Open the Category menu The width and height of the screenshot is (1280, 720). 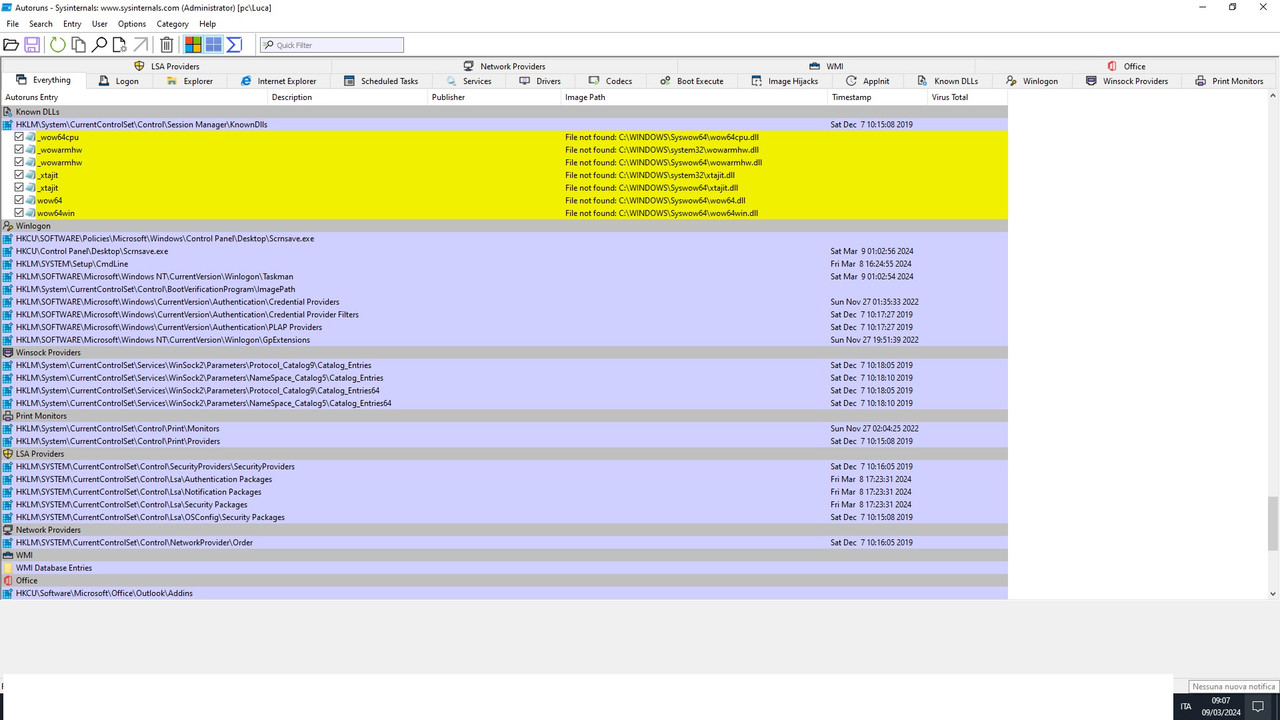(x=173, y=24)
